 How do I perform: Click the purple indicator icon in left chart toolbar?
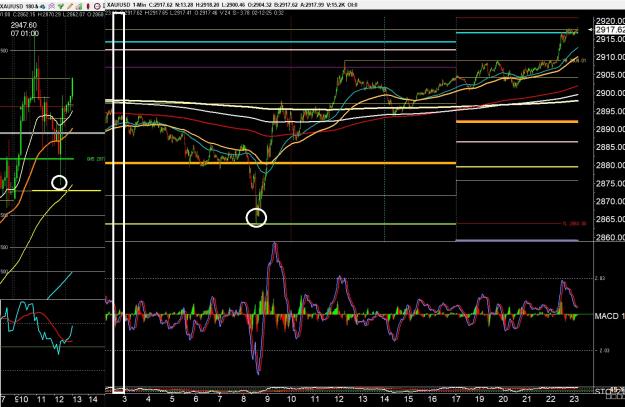(x=51, y=6)
